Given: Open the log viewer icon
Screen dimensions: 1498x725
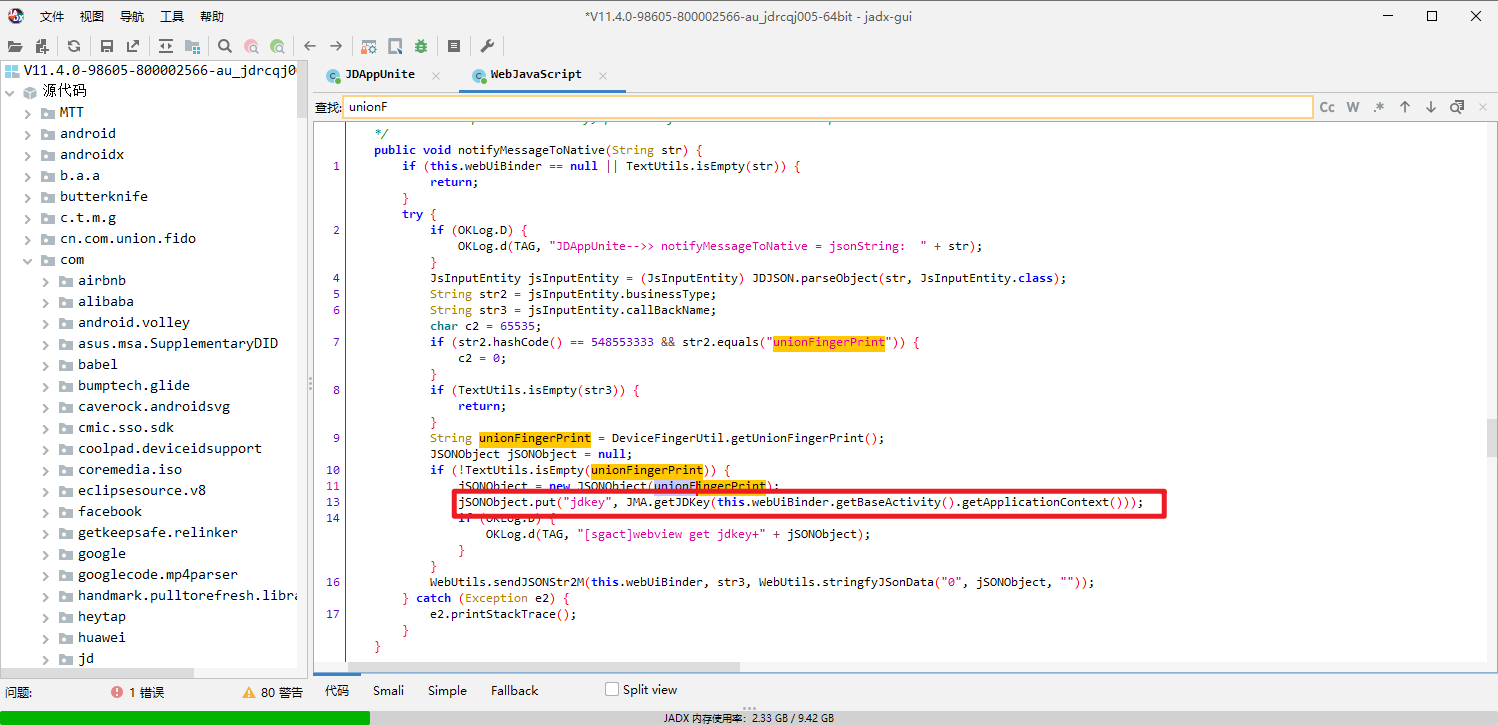Looking at the screenshot, I should [x=454, y=46].
